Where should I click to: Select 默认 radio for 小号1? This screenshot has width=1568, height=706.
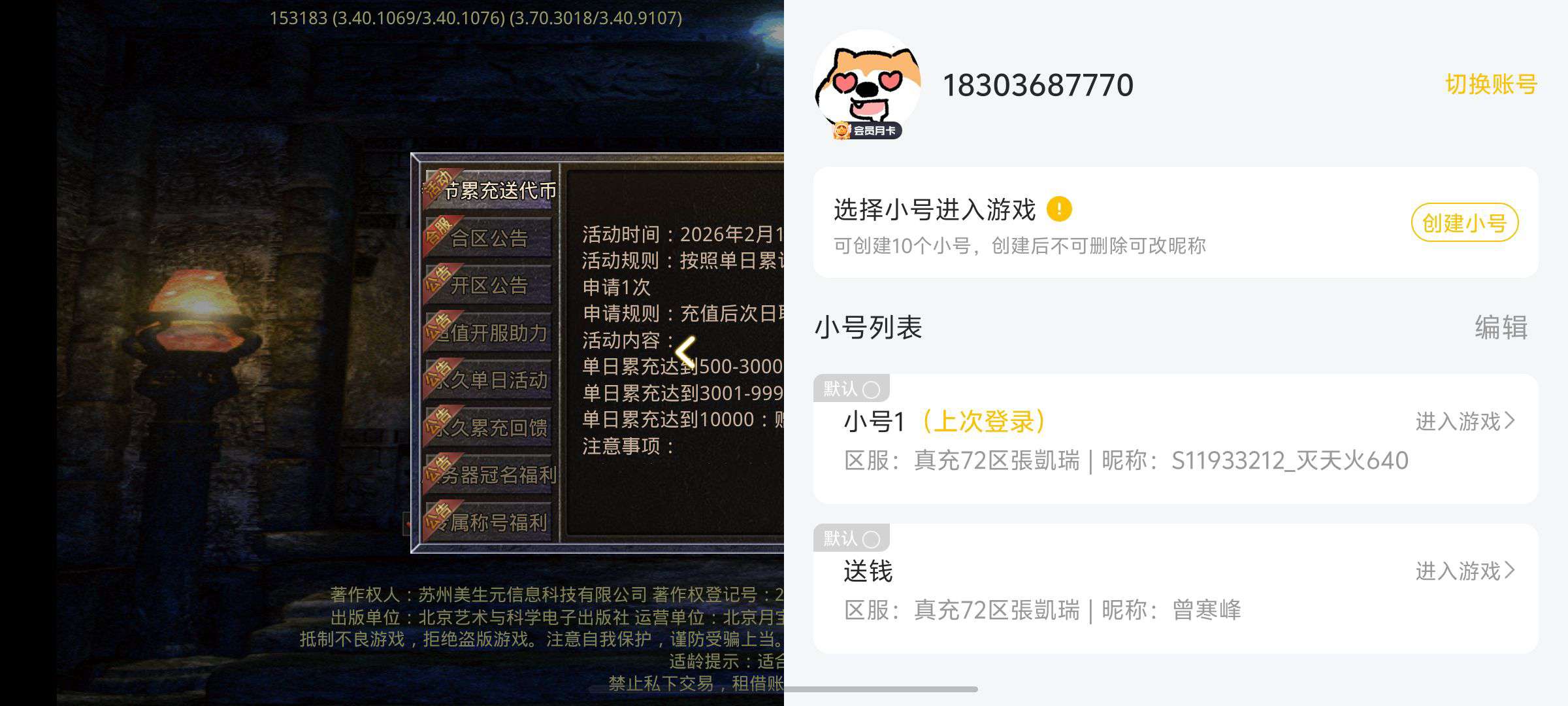871,390
